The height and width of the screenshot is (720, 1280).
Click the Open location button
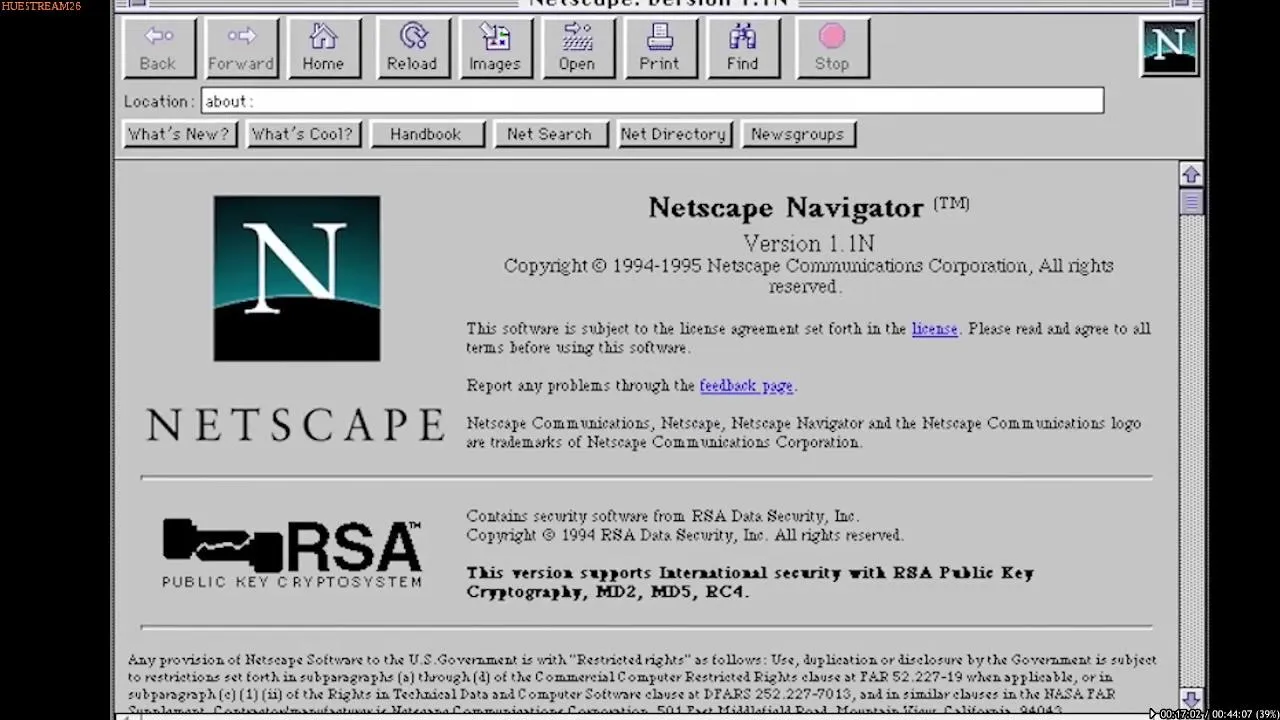pos(578,48)
